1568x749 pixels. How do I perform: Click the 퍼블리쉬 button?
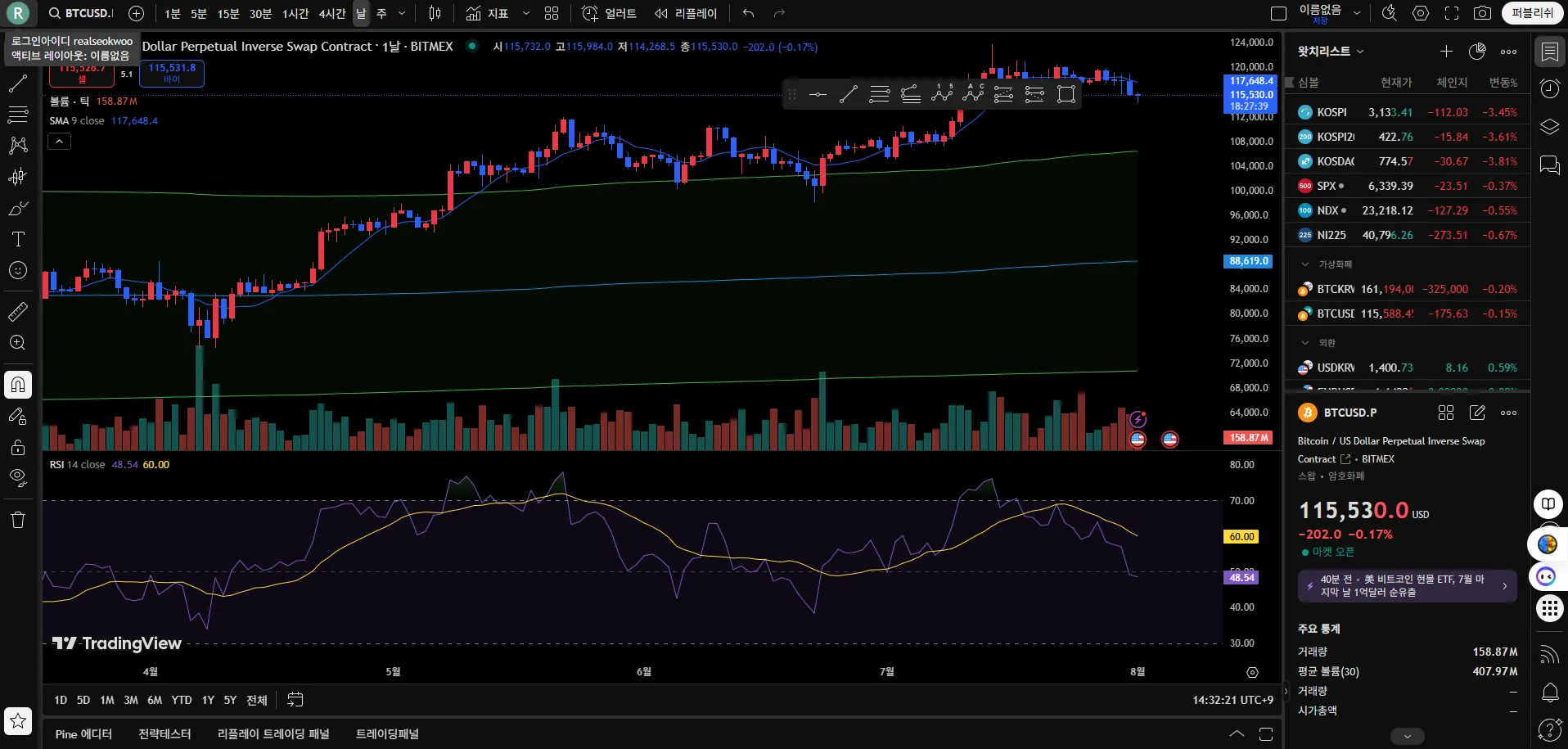[1532, 13]
